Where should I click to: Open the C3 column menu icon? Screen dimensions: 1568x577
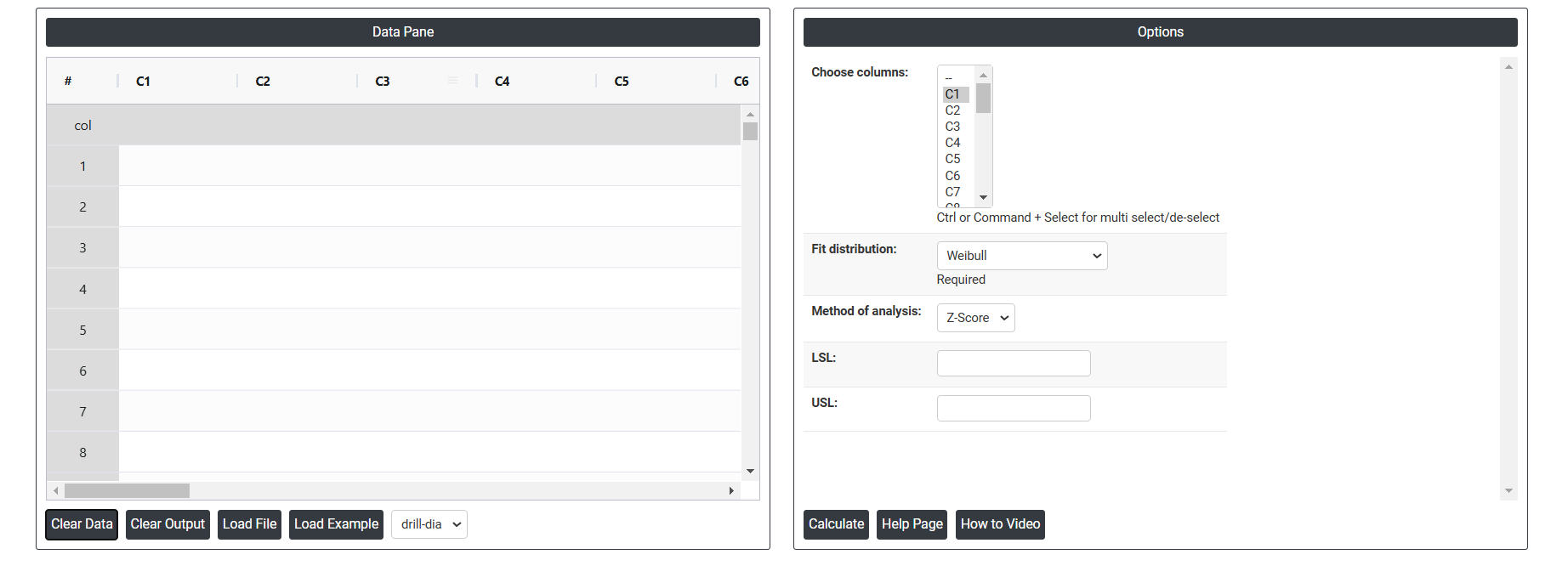453,81
